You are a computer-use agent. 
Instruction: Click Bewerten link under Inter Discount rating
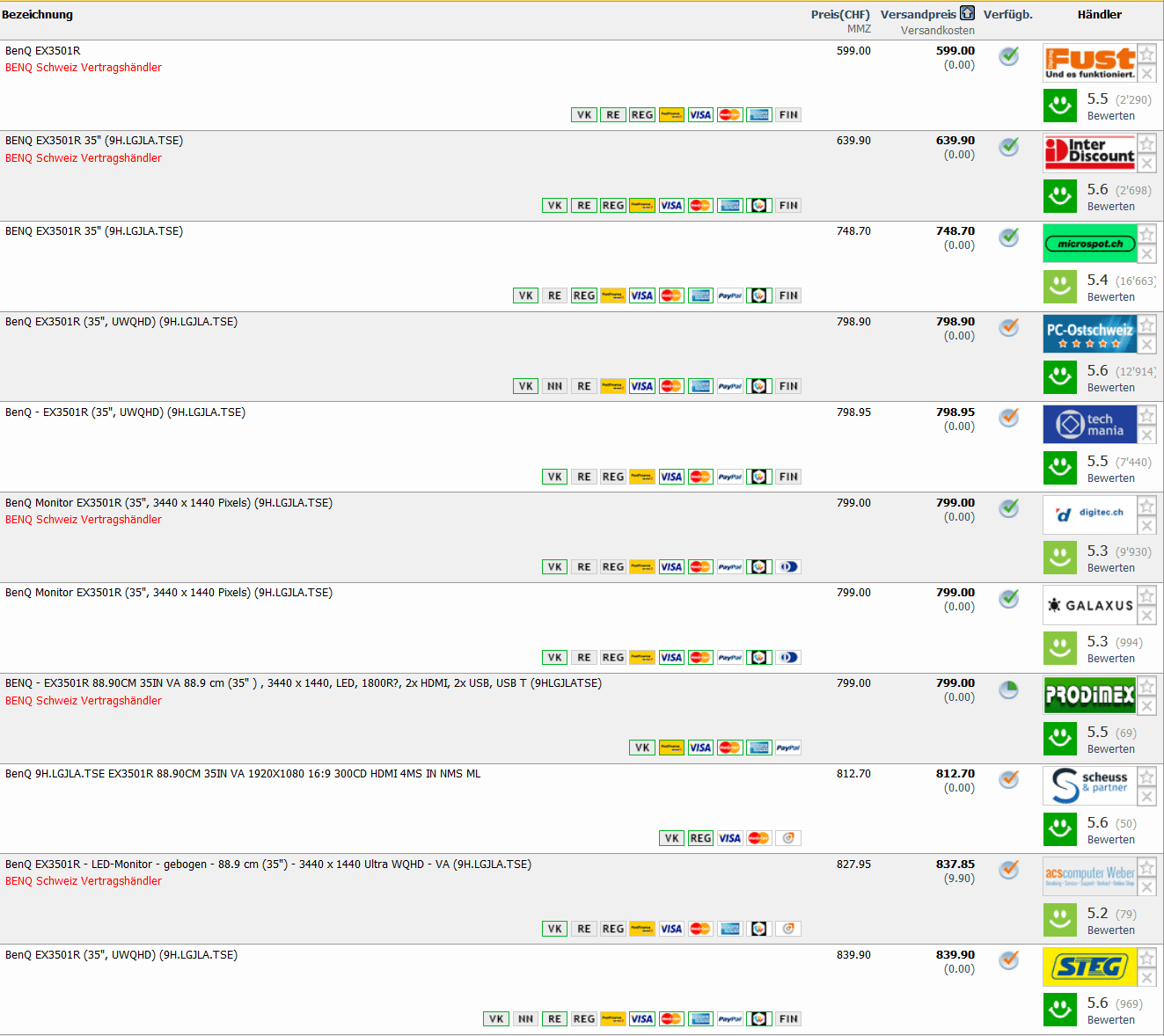[1111, 207]
